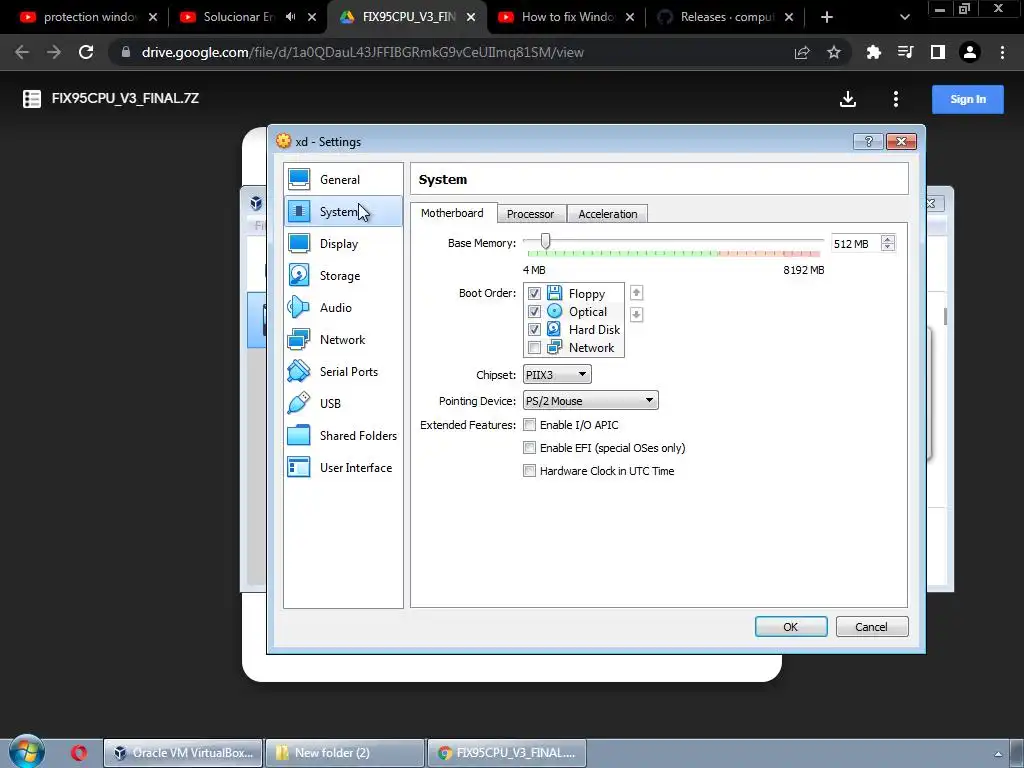Image resolution: width=1024 pixels, height=768 pixels.
Task: Open Chrome tab search dropdown
Action: coord(904,17)
